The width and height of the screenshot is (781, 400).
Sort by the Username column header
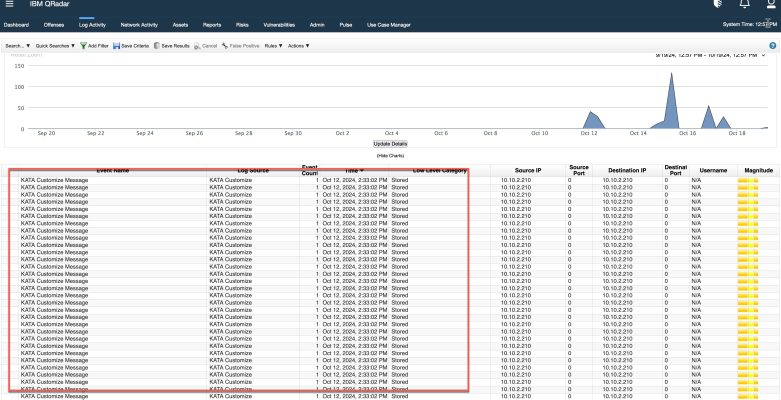coord(713,170)
